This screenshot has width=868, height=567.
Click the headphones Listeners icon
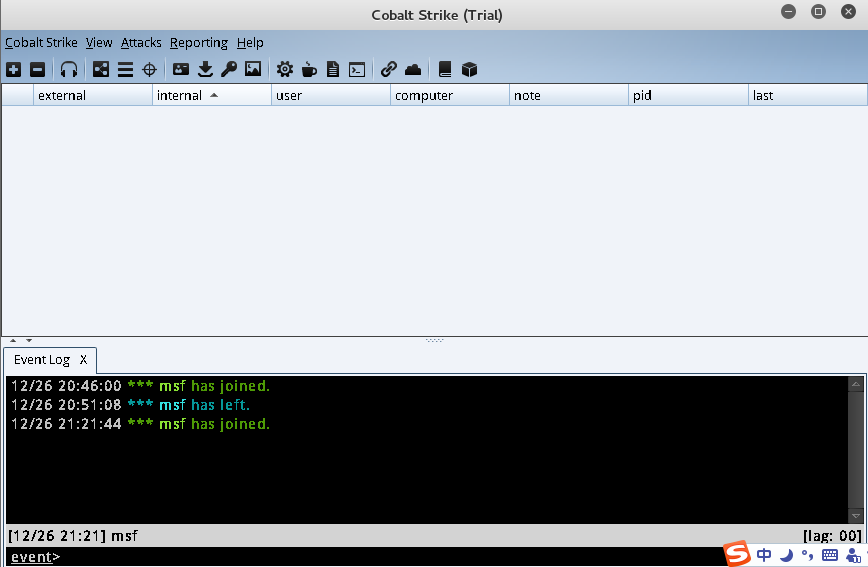[69, 69]
